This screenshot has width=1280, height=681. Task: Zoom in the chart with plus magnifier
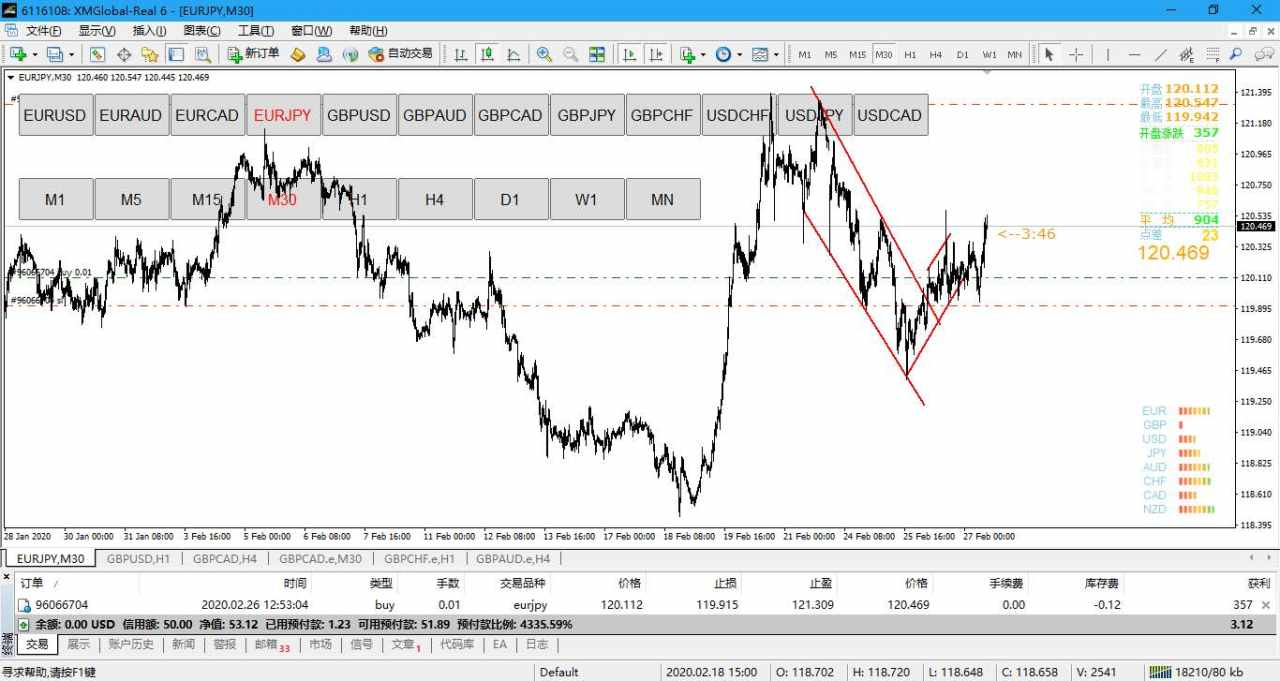click(544, 54)
